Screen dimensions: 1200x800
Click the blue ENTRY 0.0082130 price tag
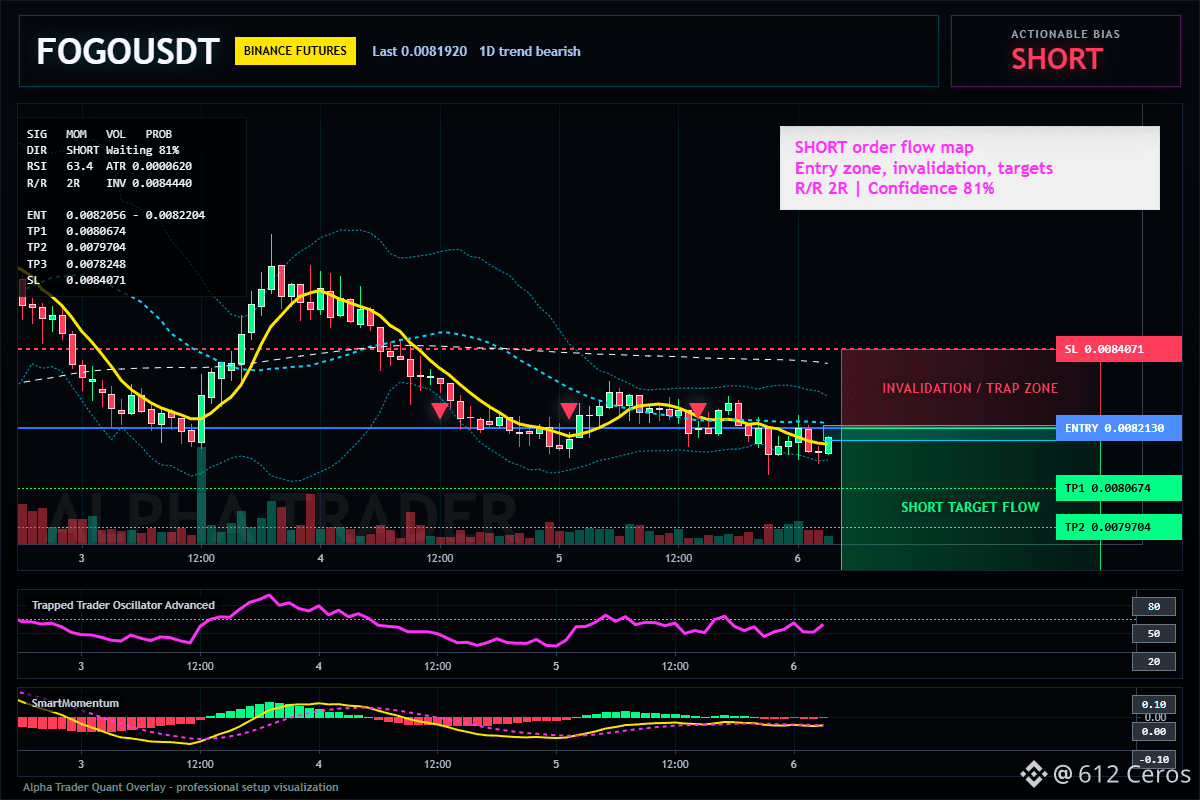point(1118,428)
